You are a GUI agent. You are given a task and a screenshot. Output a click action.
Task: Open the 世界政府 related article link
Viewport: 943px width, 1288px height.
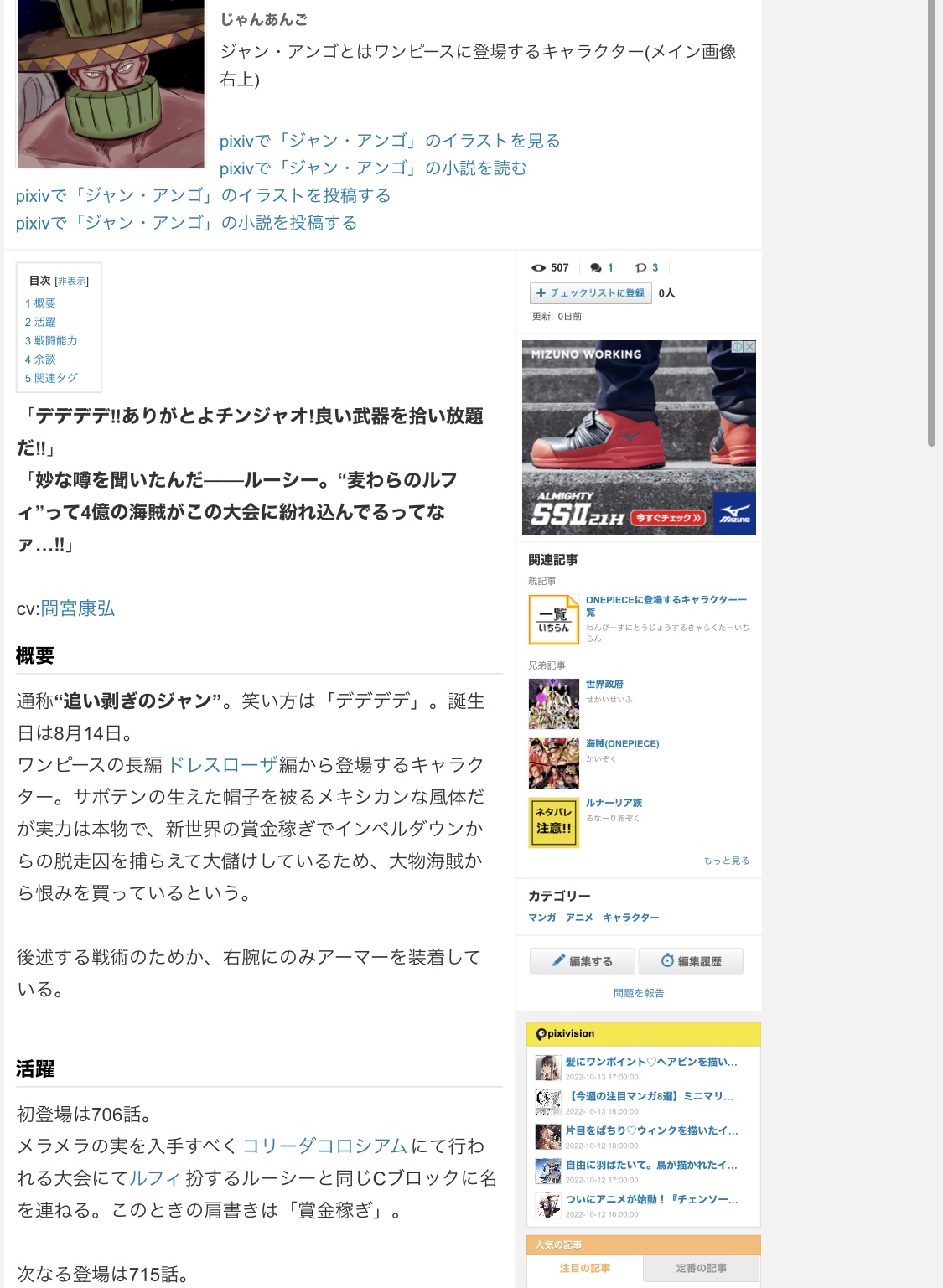point(604,685)
